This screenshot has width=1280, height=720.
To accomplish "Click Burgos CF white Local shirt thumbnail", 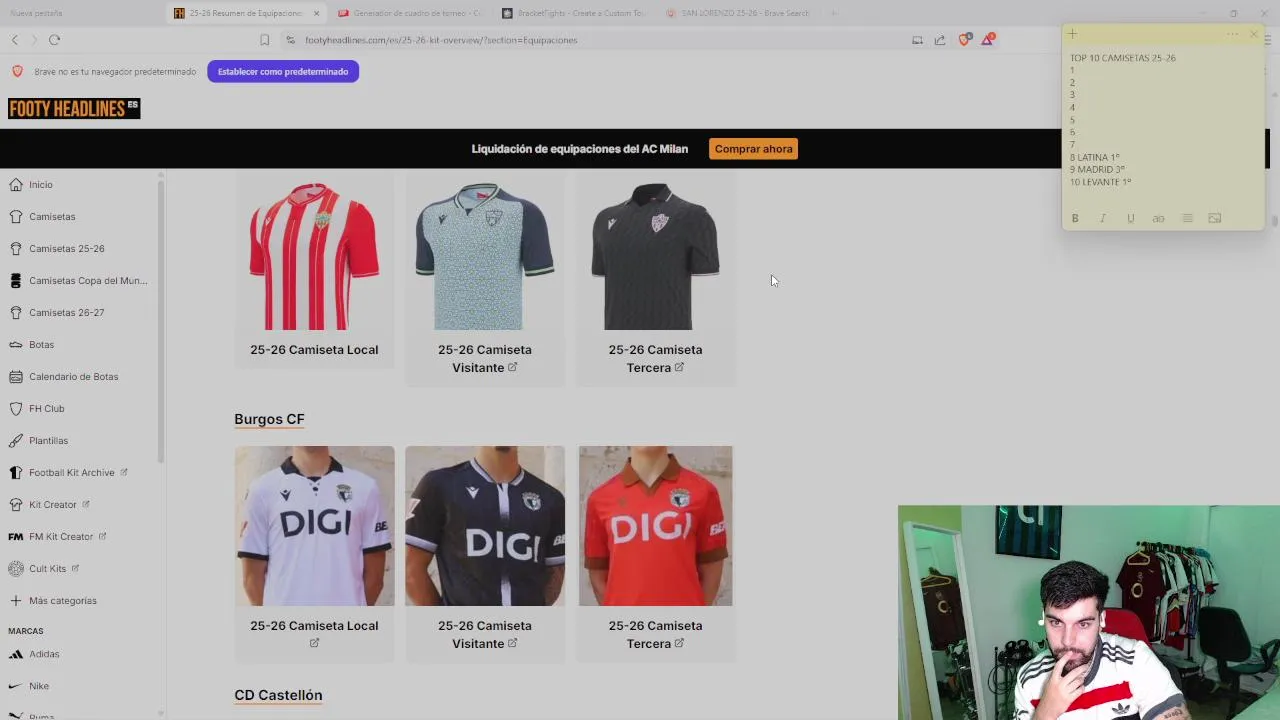I will click(314, 526).
